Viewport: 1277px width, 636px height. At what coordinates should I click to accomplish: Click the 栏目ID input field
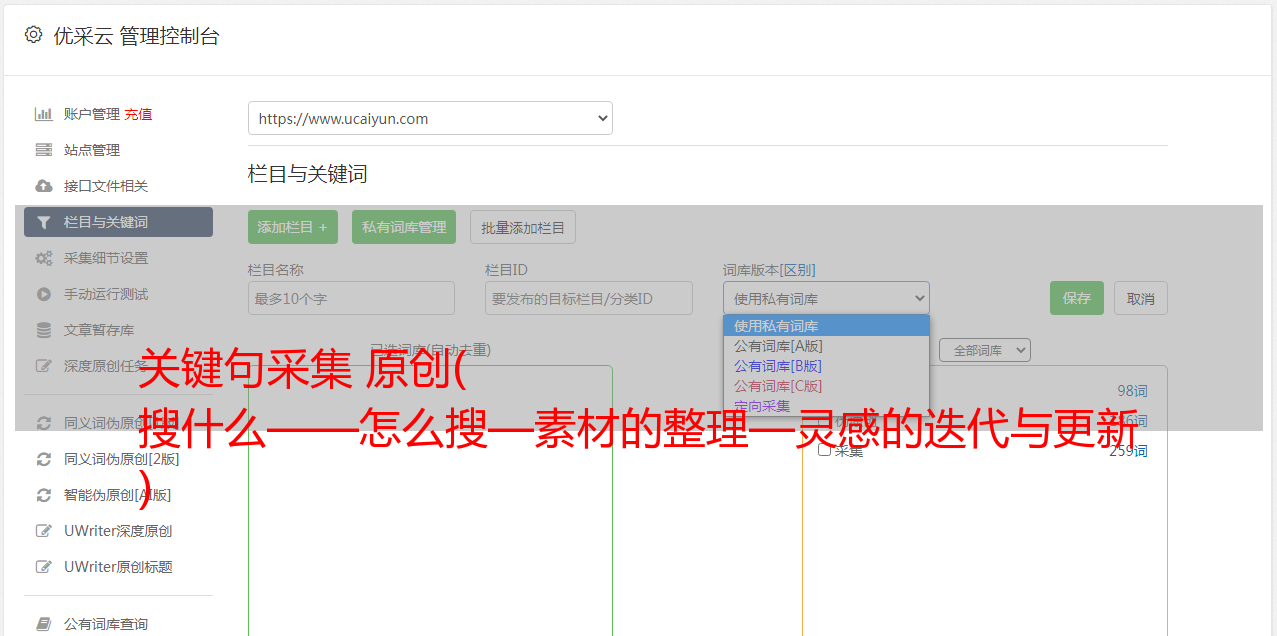point(589,298)
